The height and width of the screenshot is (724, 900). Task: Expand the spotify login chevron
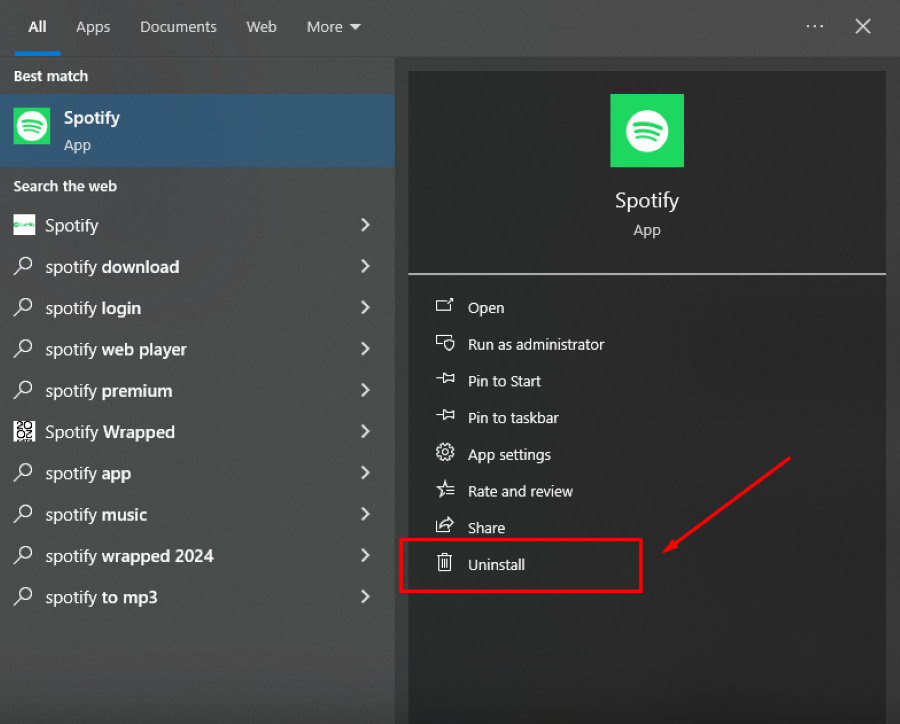pyautogui.click(x=365, y=308)
